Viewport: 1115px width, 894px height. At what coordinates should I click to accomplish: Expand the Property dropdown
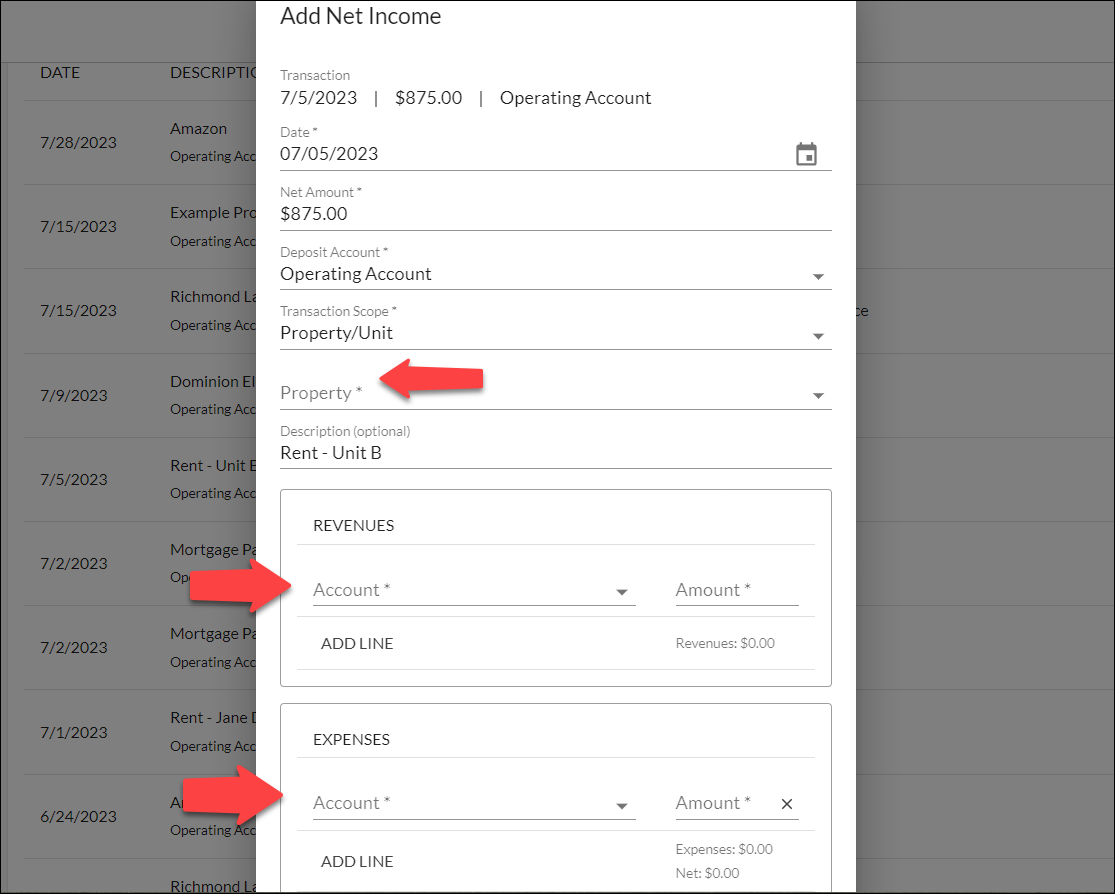point(820,394)
